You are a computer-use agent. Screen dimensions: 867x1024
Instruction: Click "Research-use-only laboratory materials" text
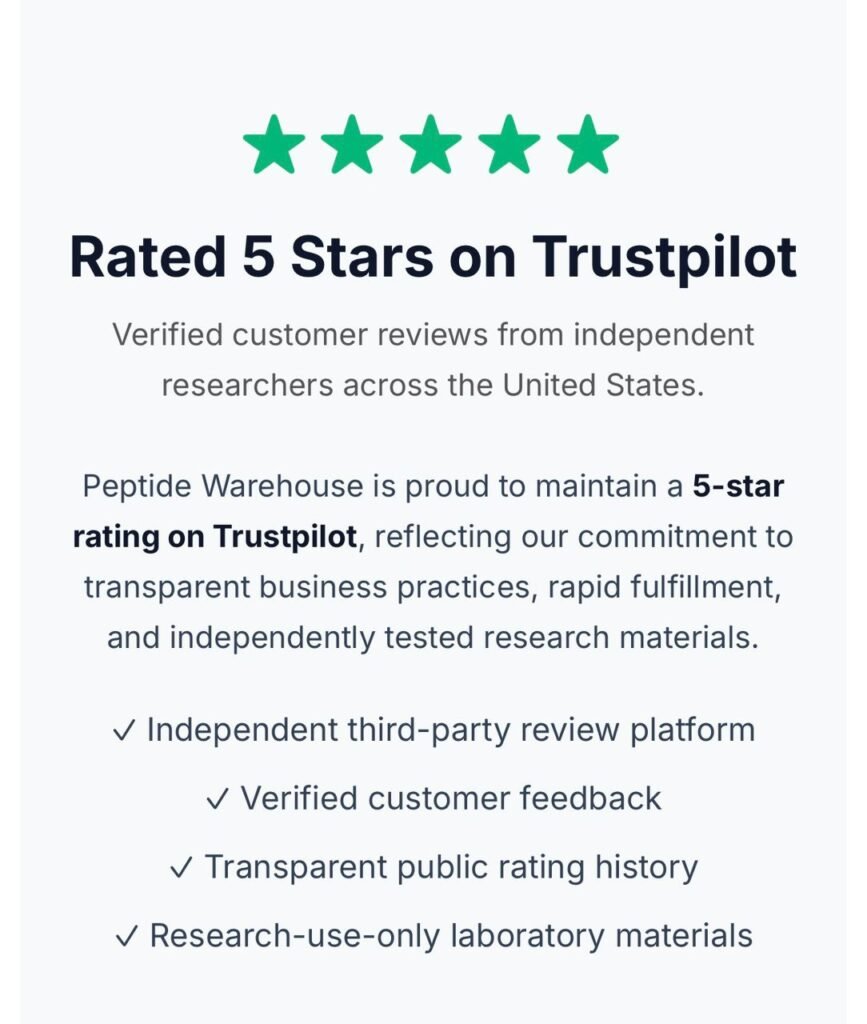pos(451,936)
